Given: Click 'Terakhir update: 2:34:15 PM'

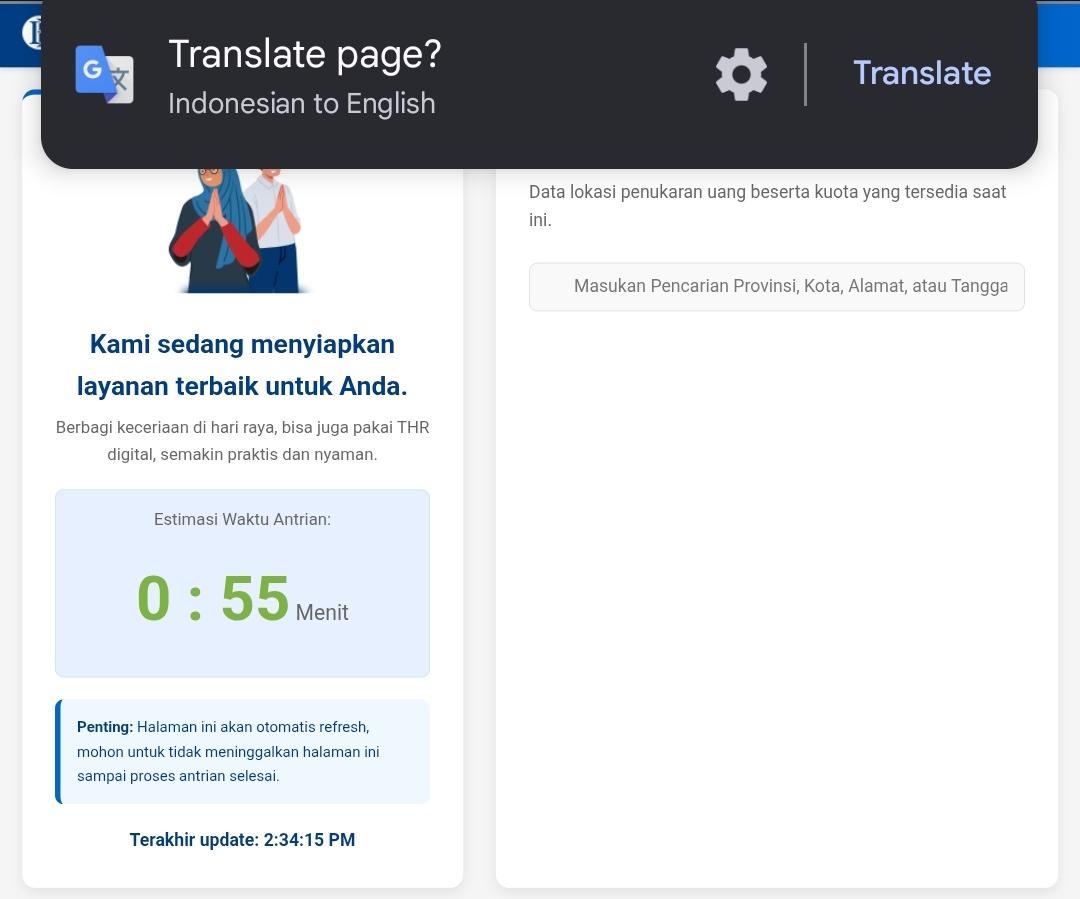Looking at the screenshot, I should 241,840.
